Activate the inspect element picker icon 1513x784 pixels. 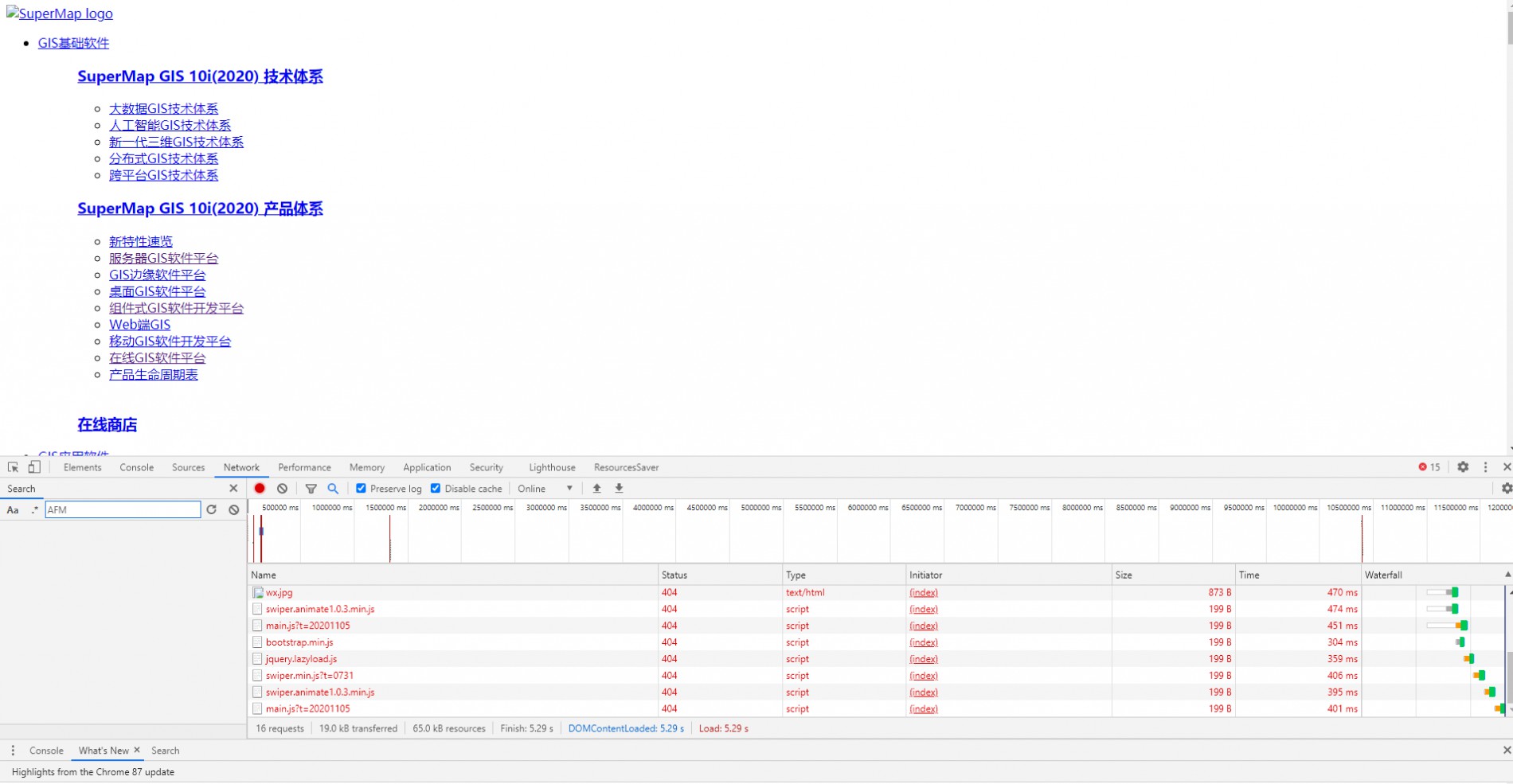(x=14, y=467)
